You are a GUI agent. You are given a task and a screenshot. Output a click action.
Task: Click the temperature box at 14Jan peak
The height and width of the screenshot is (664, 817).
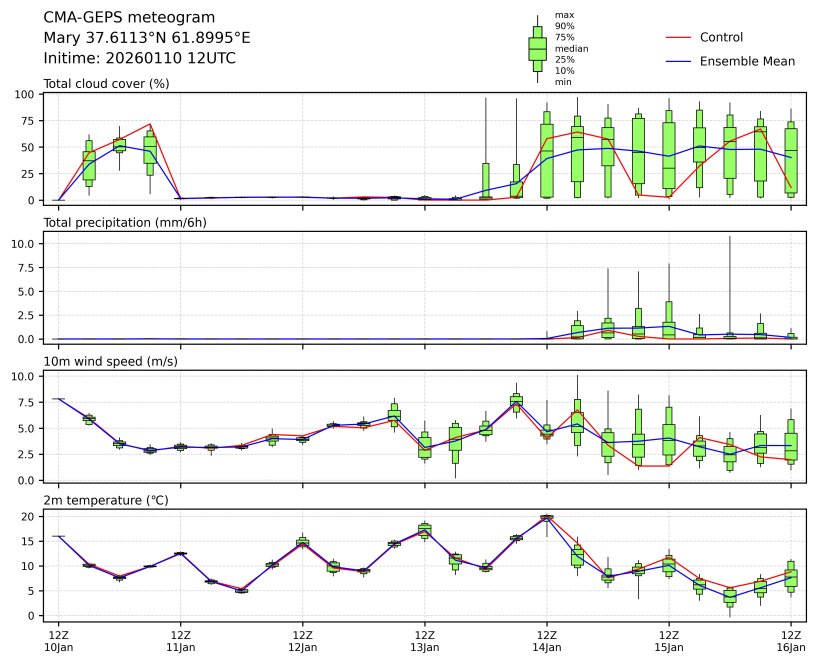(547, 518)
